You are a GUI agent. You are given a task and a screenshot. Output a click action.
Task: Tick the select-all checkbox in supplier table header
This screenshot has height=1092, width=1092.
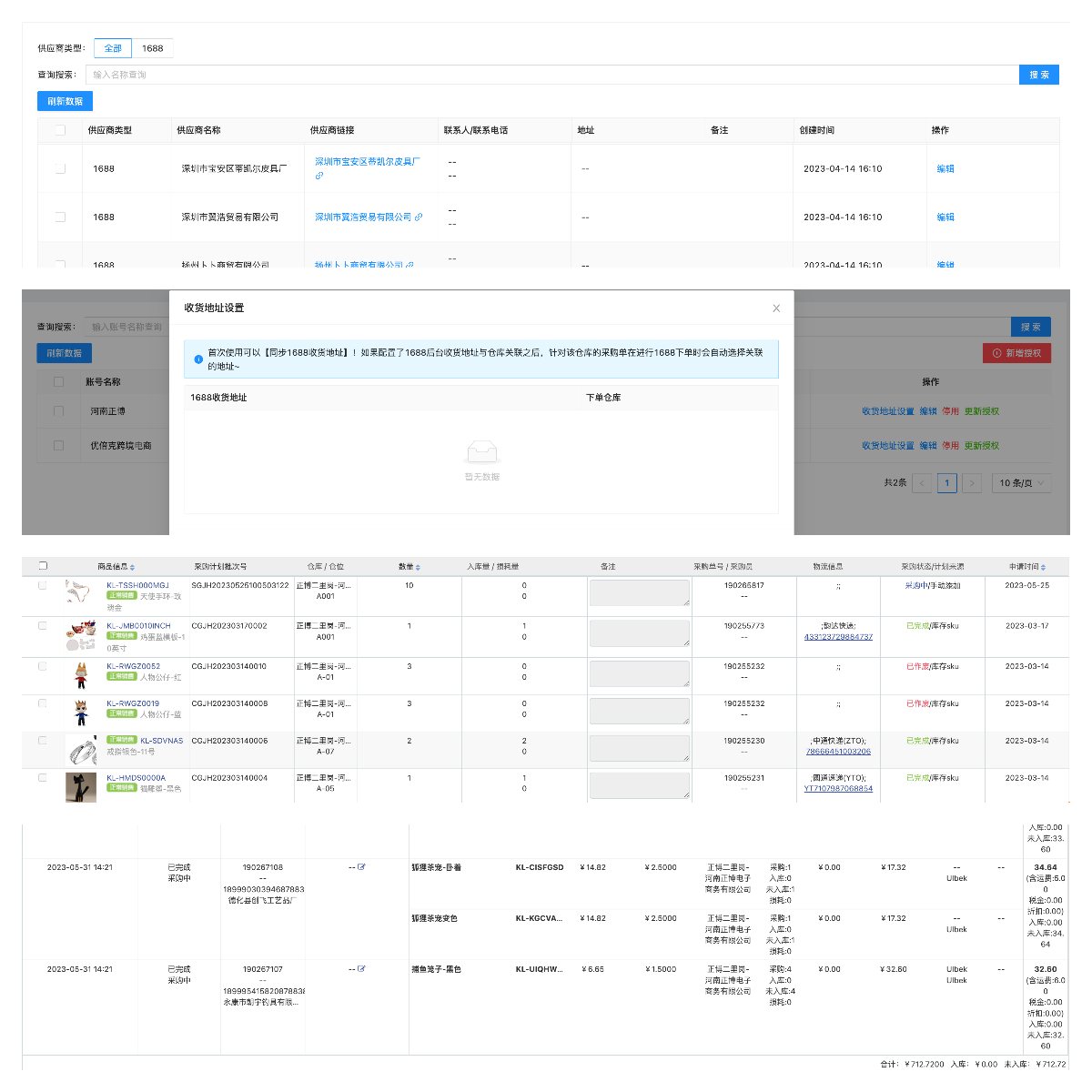pyautogui.click(x=60, y=130)
